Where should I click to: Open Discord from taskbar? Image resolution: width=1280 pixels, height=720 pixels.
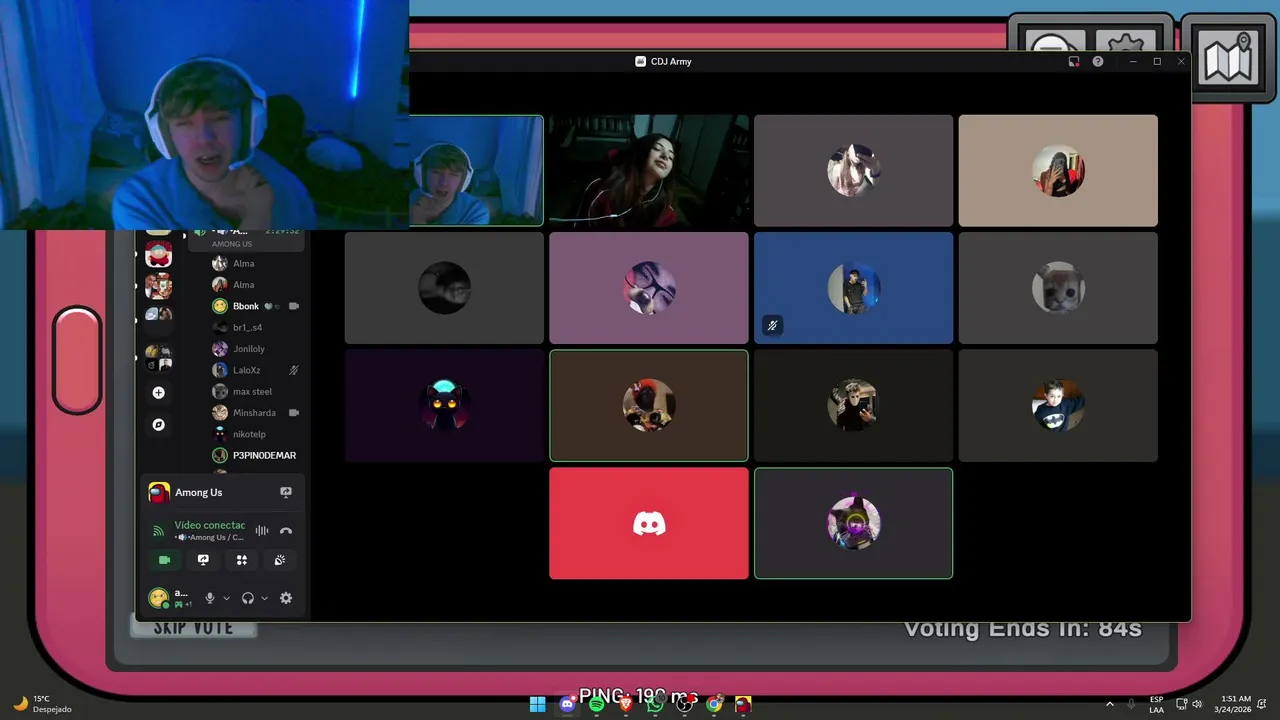coord(567,704)
